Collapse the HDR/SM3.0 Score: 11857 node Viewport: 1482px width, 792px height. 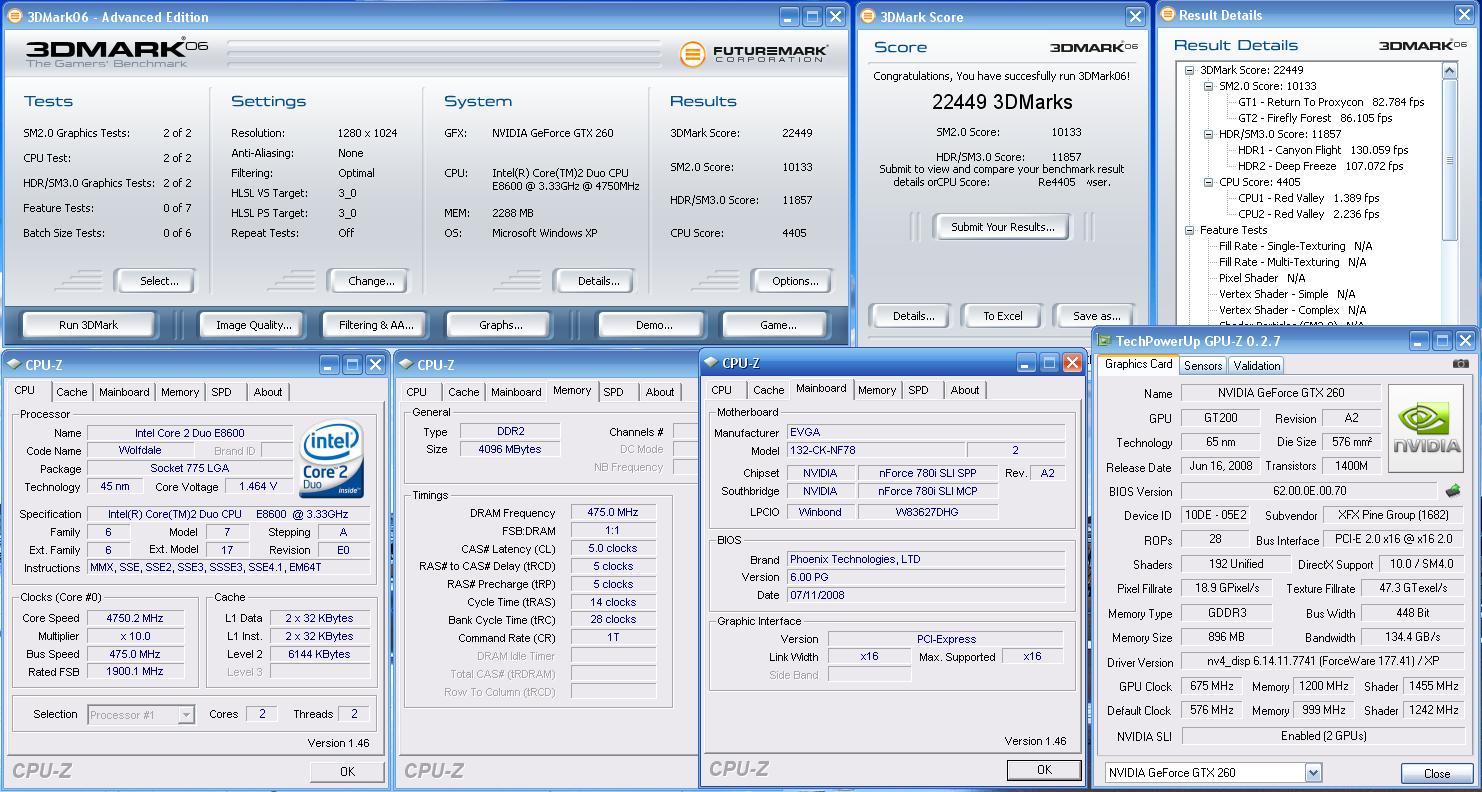pyautogui.click(x=1209, y=134)
